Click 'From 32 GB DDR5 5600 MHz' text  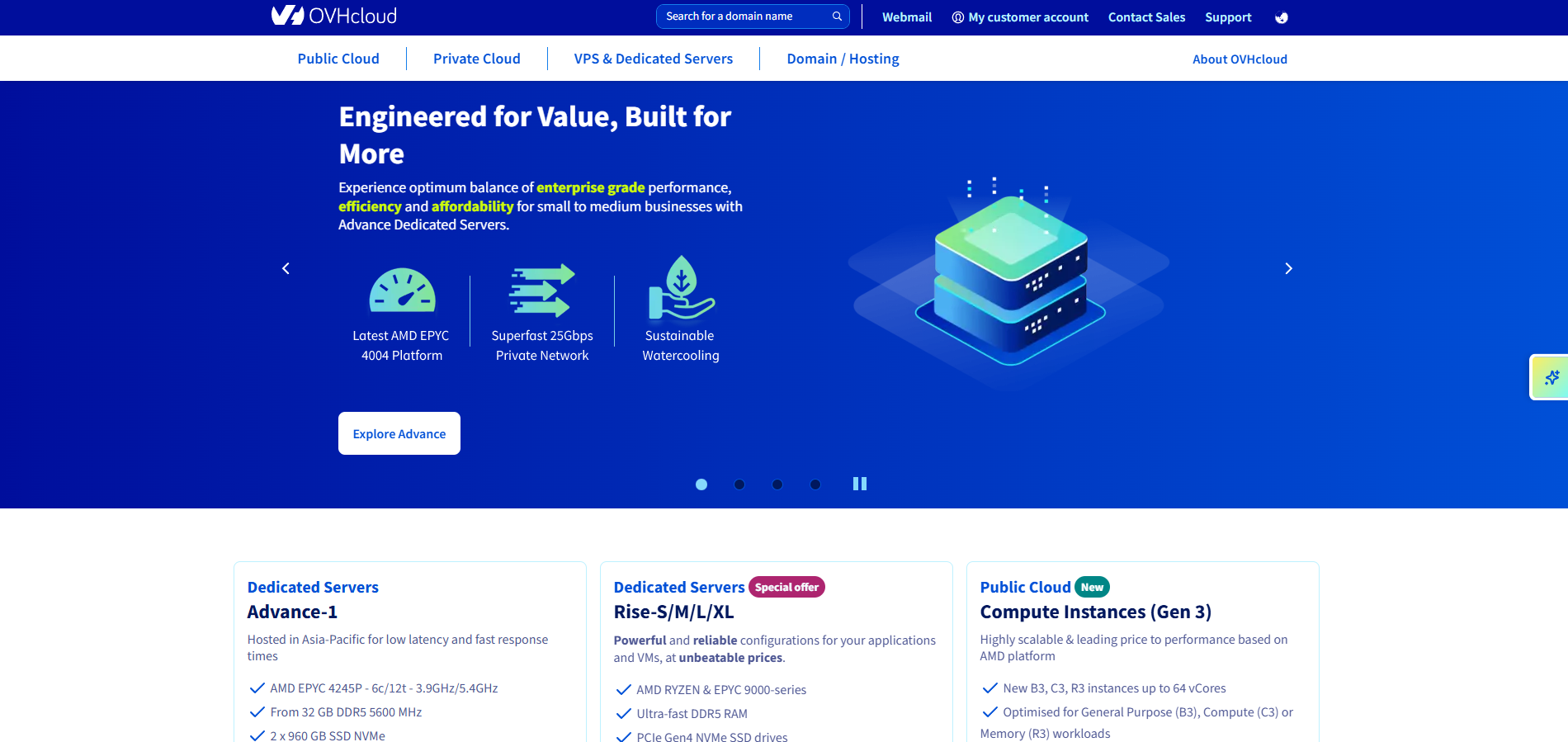[346, 711]
